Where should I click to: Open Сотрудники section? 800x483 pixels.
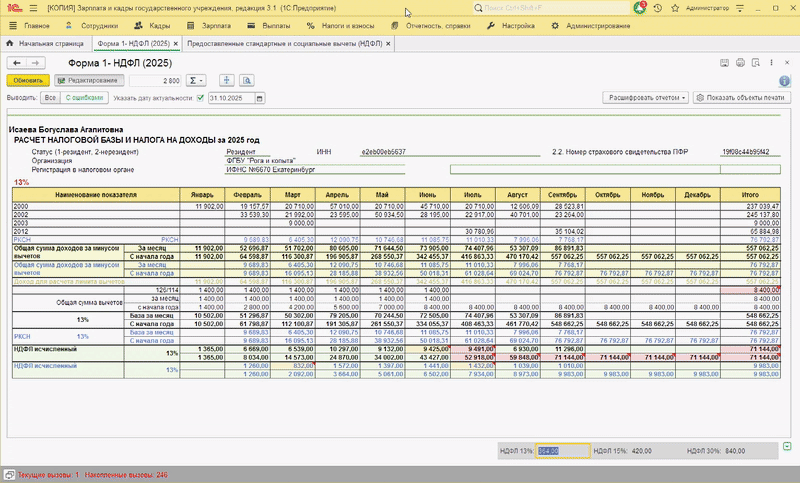pyautogui.click(x=93, y=26)
